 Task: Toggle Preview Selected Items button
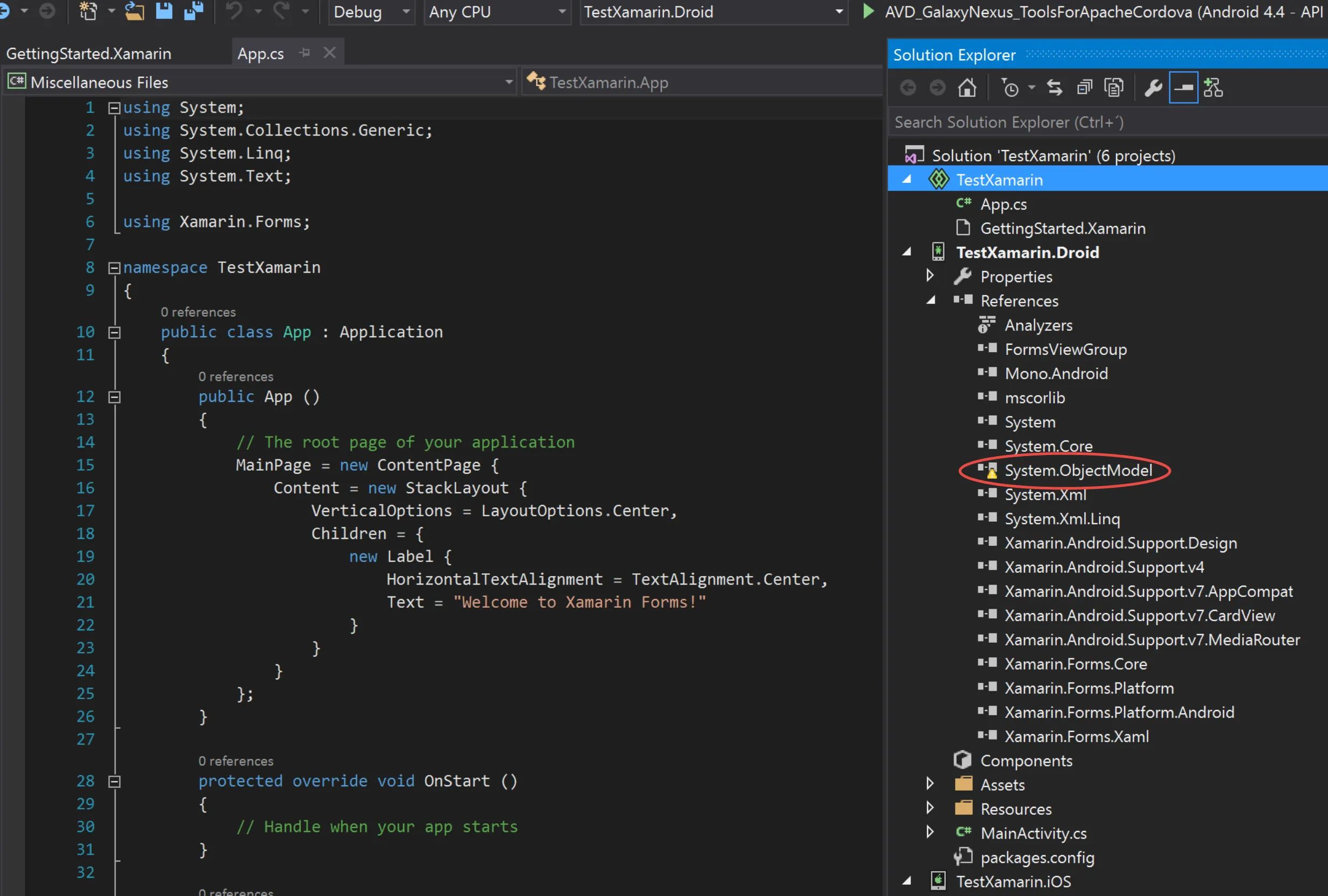[1183, 88]
